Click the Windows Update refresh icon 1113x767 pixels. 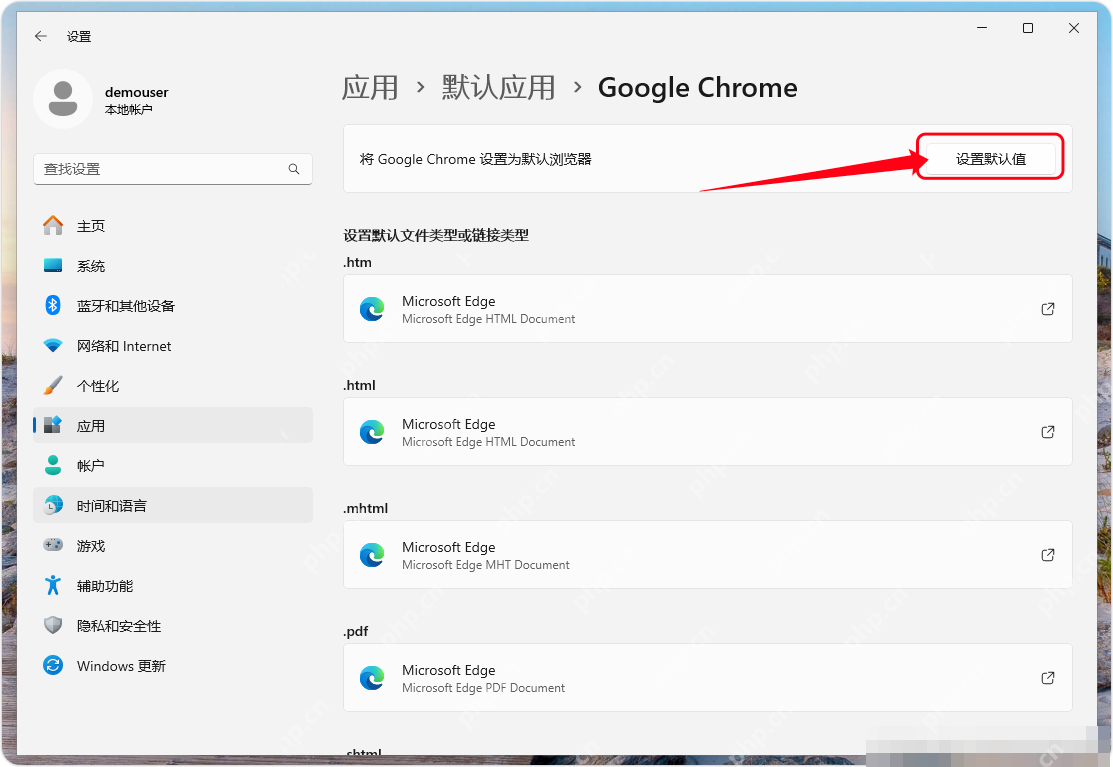[53, 666]
